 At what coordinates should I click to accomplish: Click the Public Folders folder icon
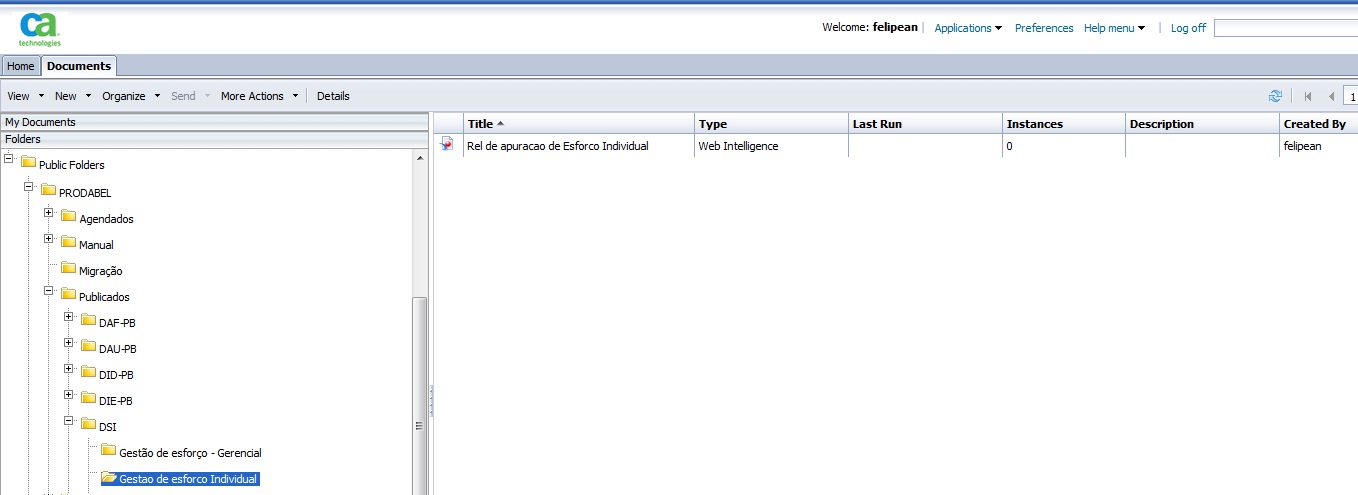(x=28, y=163)
